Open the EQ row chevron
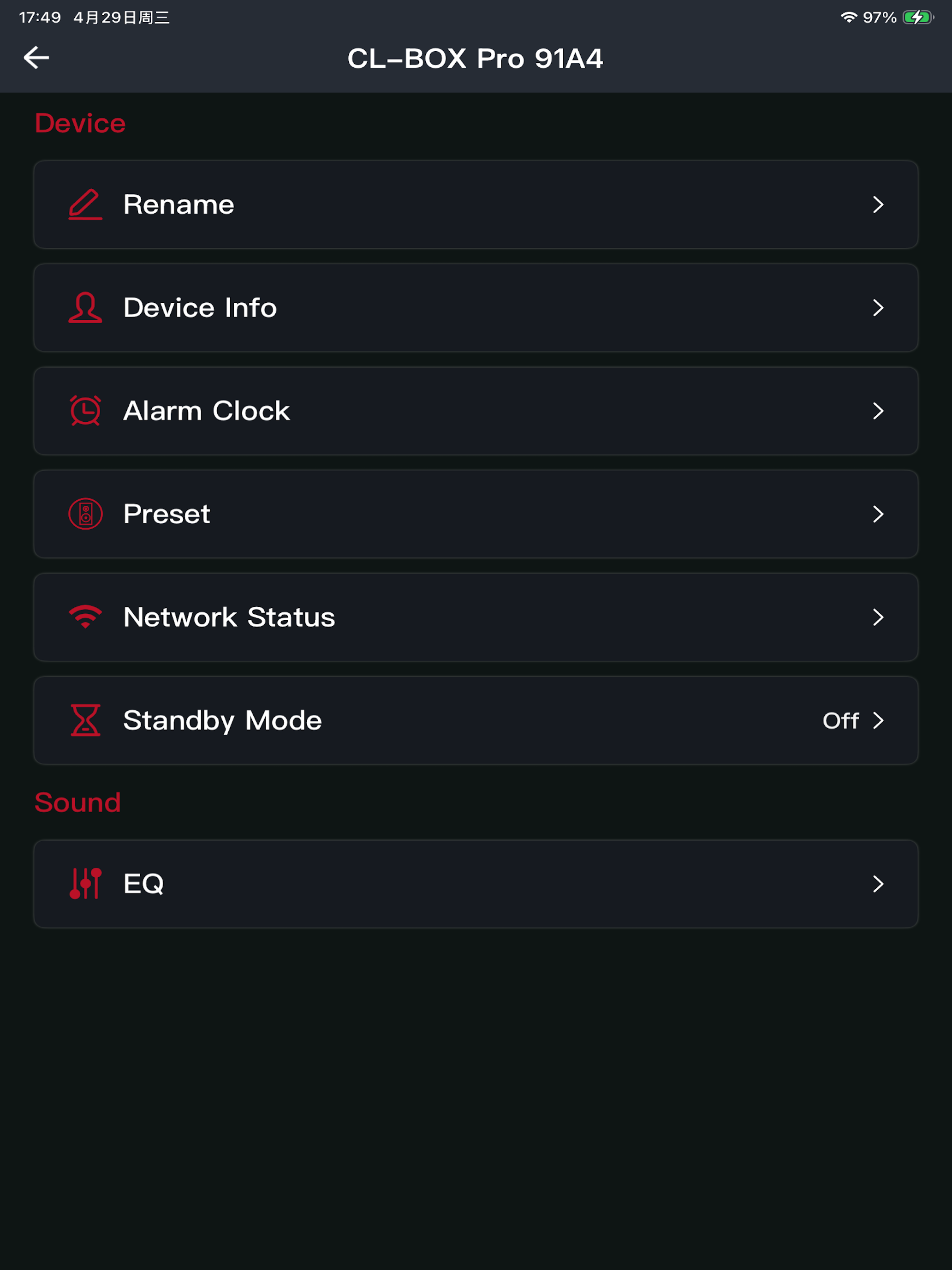952x1270 pixels. point(878,884)
